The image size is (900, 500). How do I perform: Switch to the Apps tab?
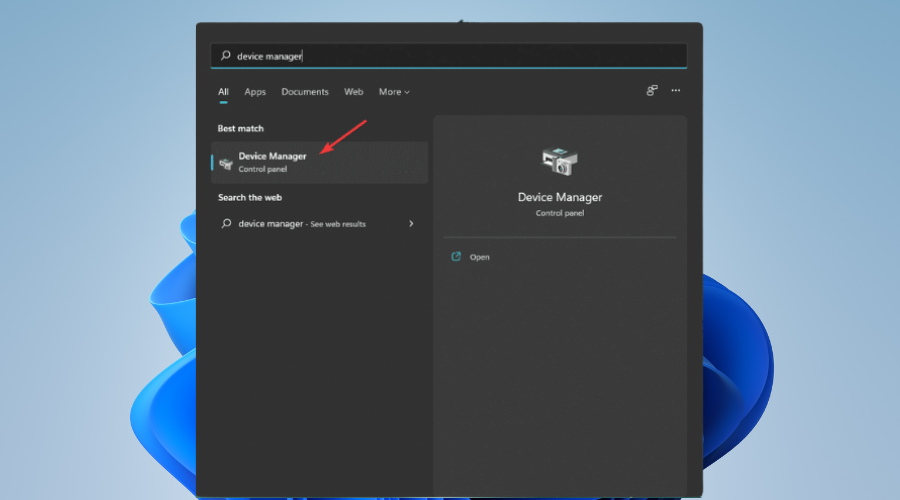255,92
